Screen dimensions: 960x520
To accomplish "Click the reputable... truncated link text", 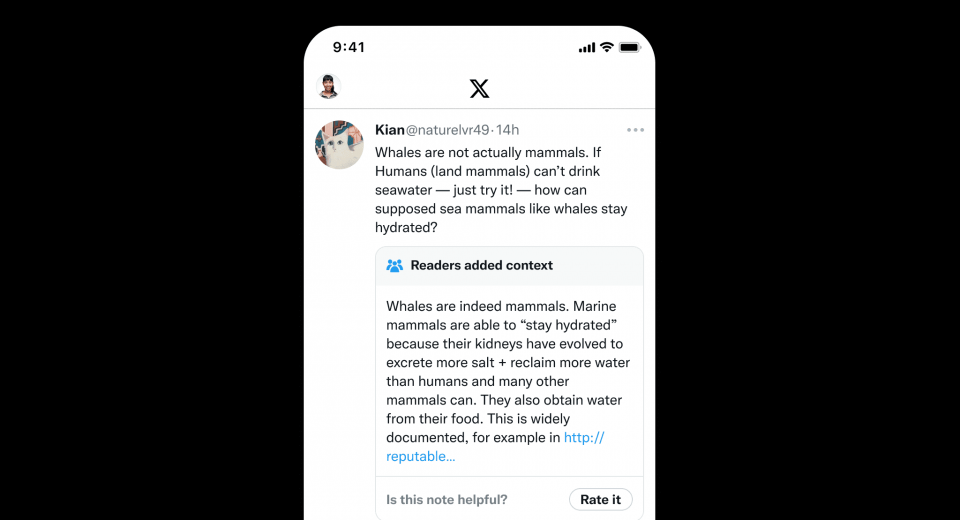I will [421, 456].
